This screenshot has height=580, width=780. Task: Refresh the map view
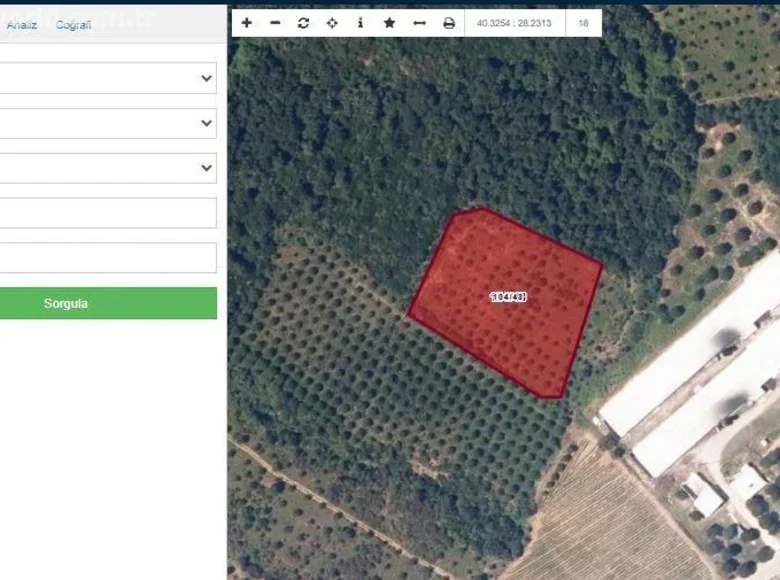(x=303, y=23)
